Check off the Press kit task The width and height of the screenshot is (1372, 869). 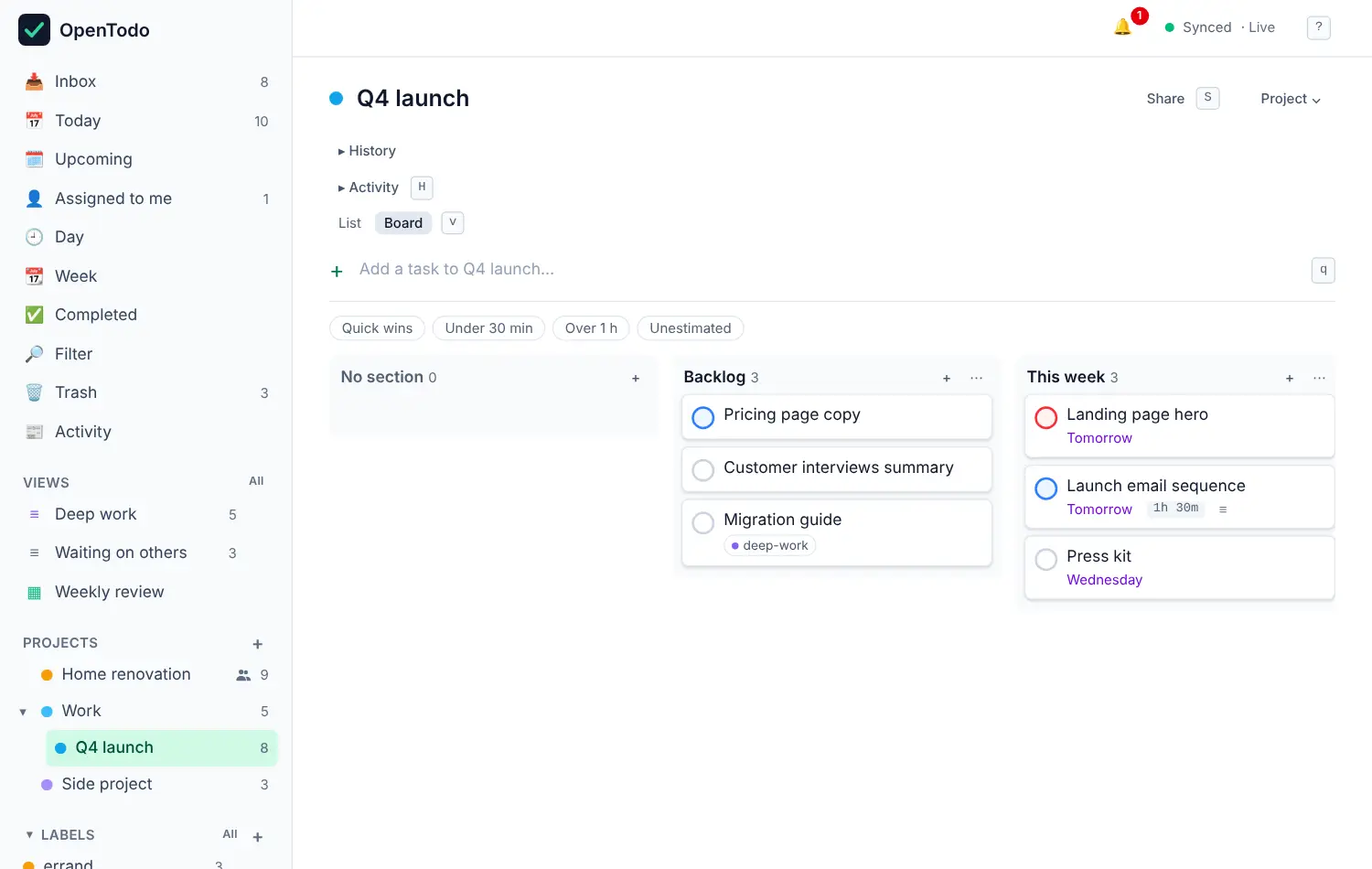click(1046, 559)
